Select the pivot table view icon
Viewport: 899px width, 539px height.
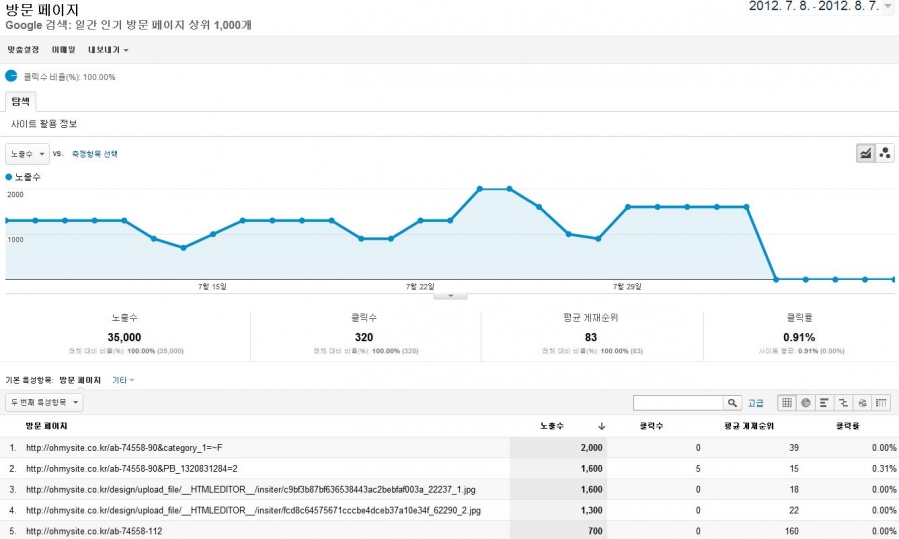pyautogui.click(x=881, y=403)
